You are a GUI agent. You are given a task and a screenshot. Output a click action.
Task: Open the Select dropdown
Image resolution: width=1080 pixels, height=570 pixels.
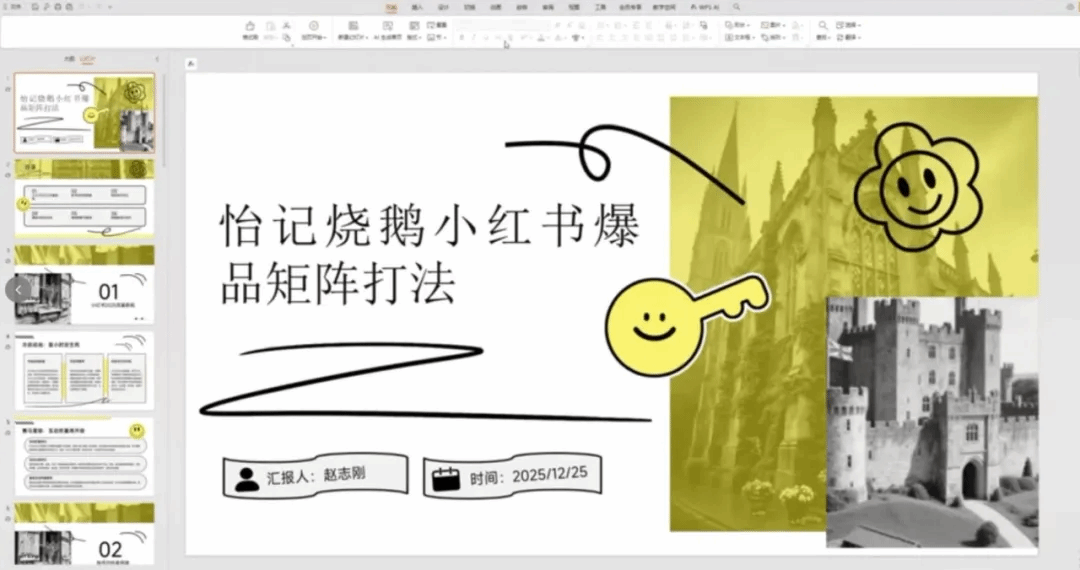(x=849, y=25)
